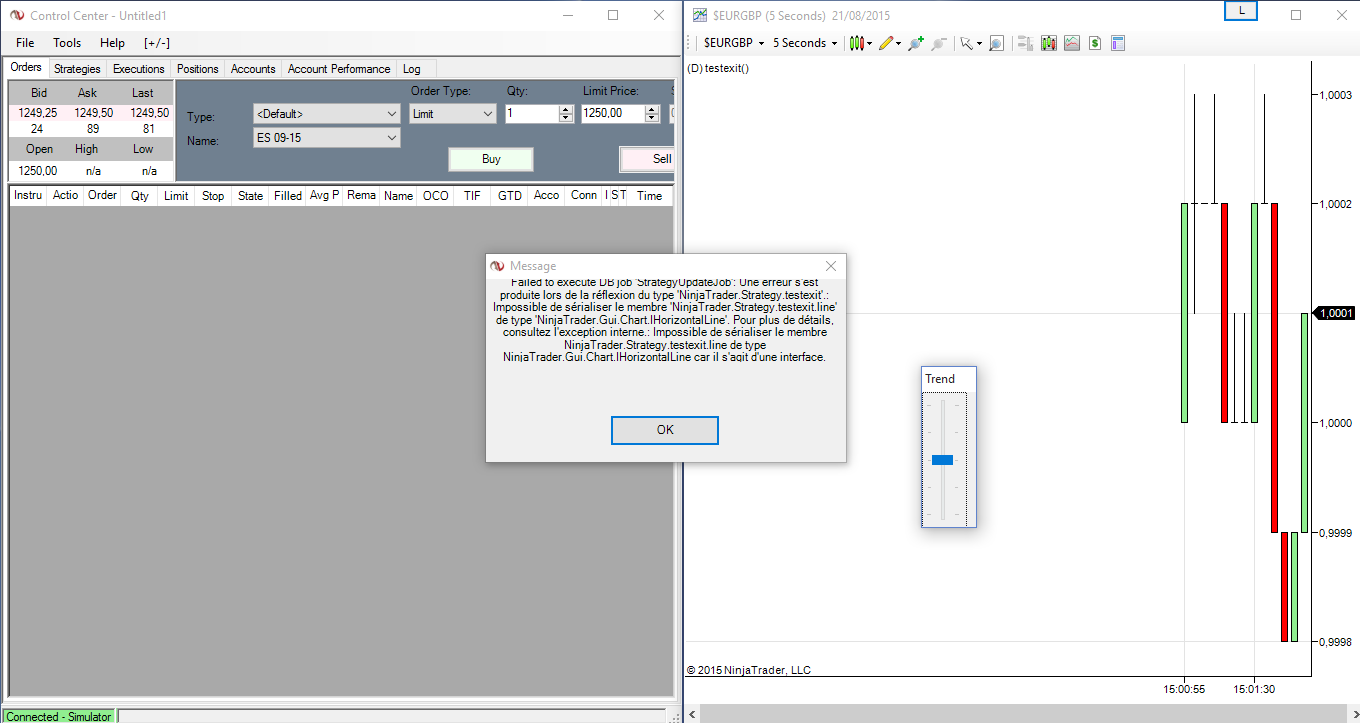
Task: Lower Limit Price with down arrow
Action: (x=653, y=119)
